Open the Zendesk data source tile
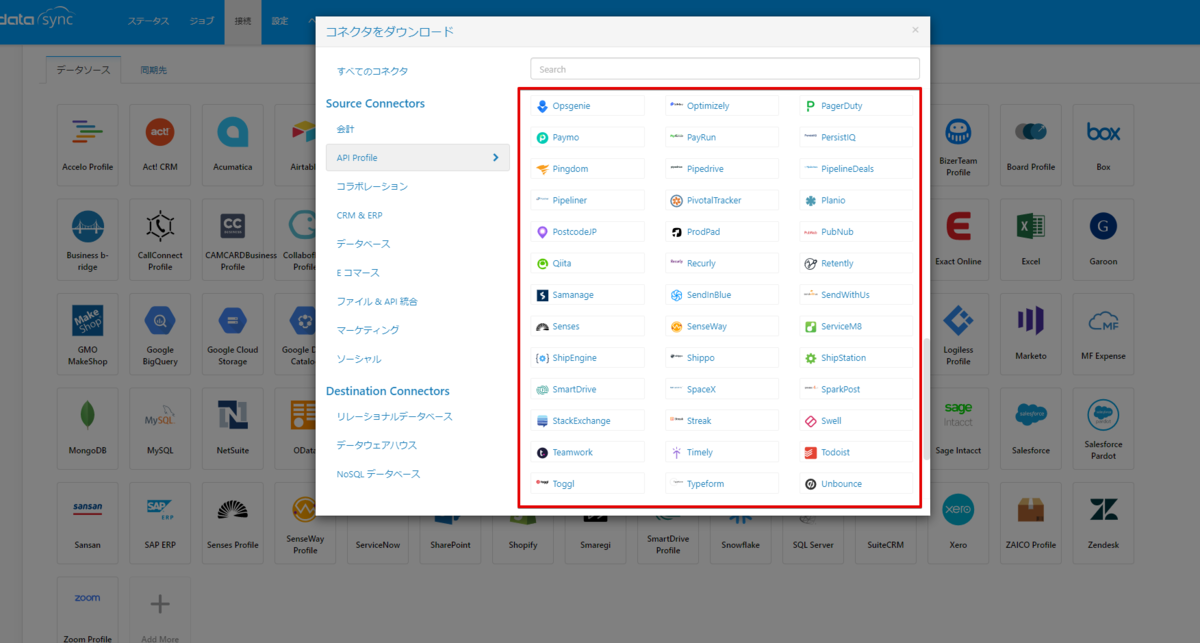This screenshot has width=1200, height=643. [x=1103, y=523]
